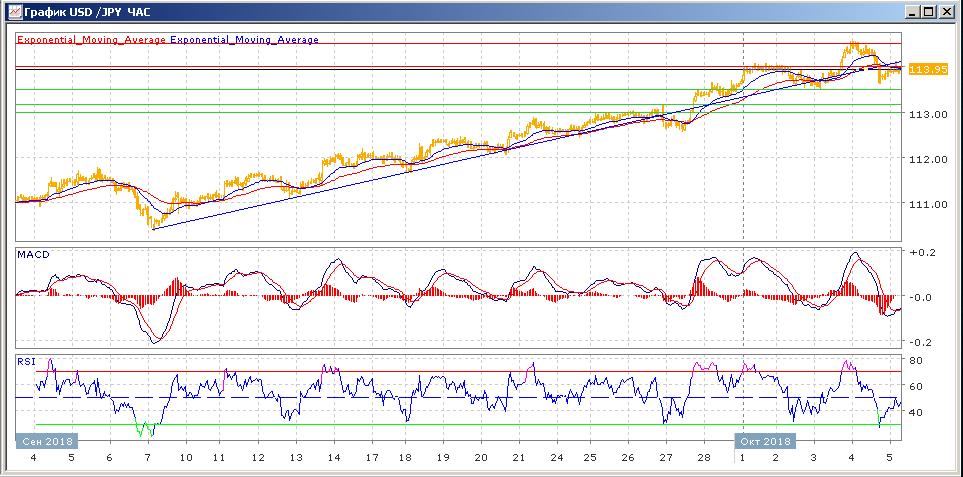
Task: Click the current price label 113.95
Action: coord(928,69)
